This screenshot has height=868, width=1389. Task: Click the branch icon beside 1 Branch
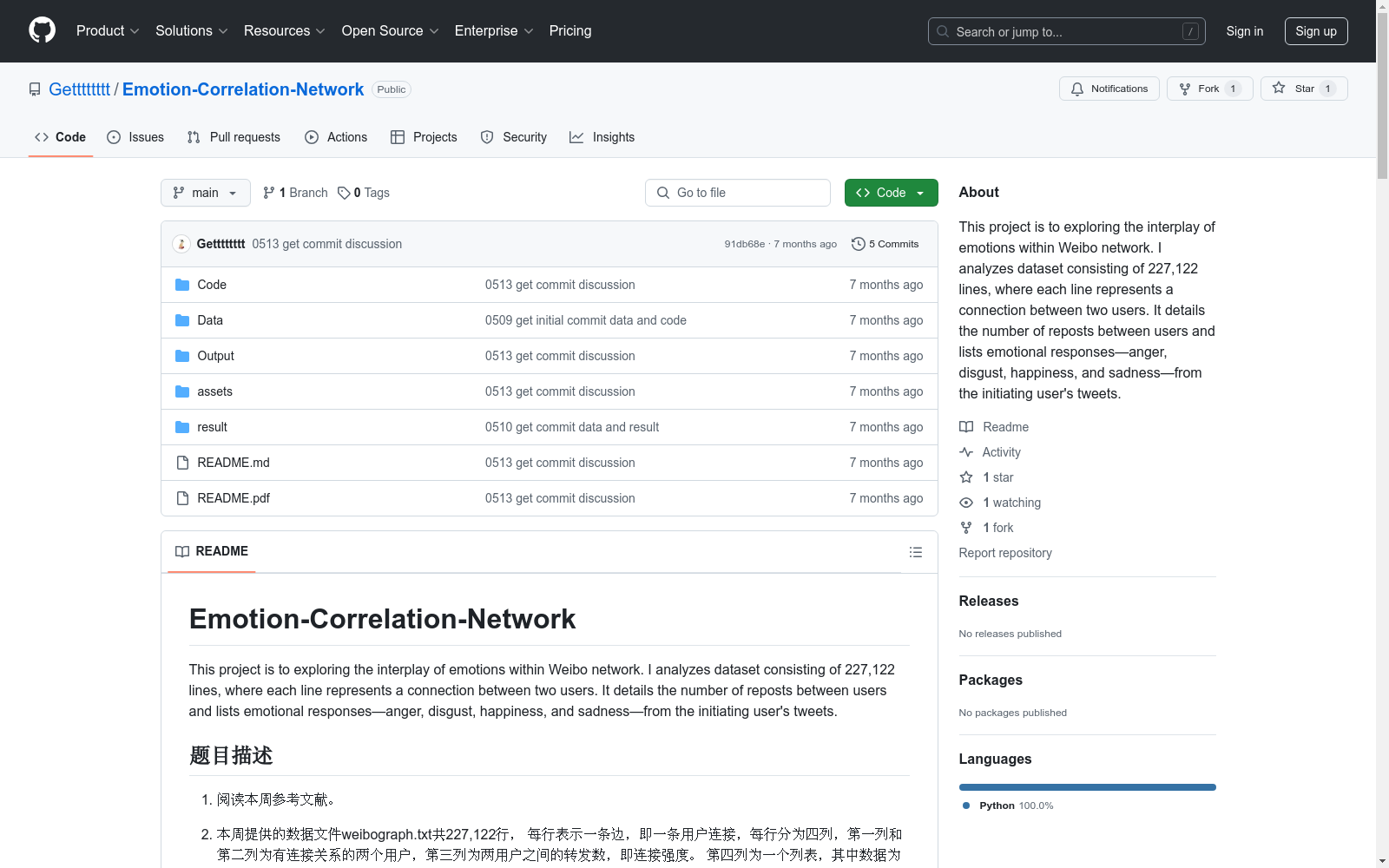tap(269, 193)
